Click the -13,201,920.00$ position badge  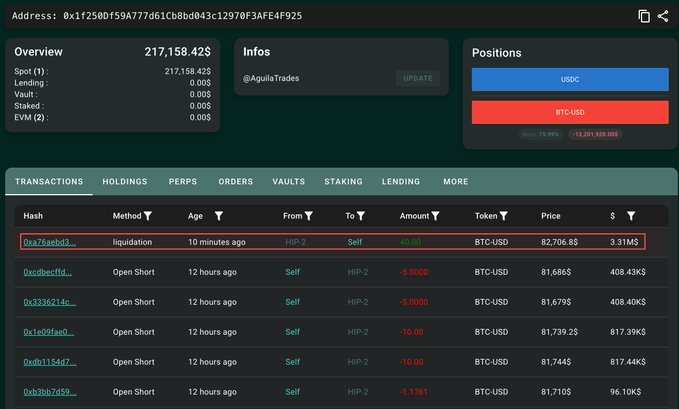click(595, 134)
